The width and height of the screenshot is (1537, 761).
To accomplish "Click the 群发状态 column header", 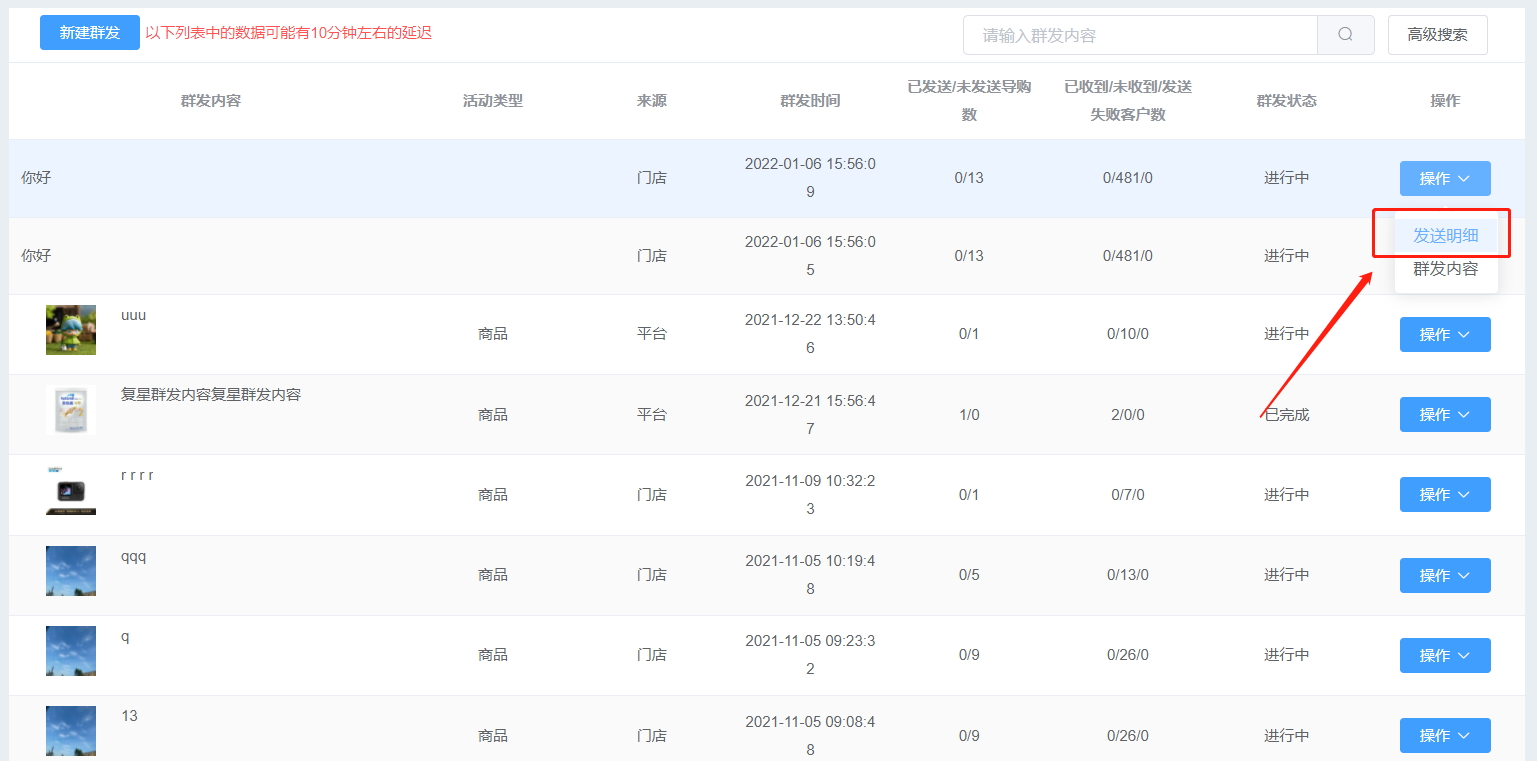I will click(1287, 101).
